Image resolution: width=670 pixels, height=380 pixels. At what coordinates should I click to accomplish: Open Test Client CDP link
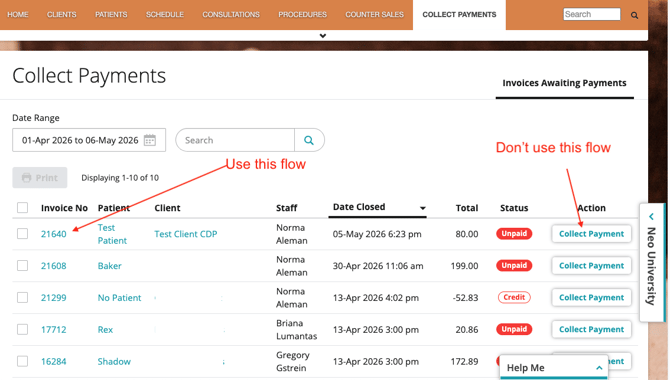(x=185, y=234)
